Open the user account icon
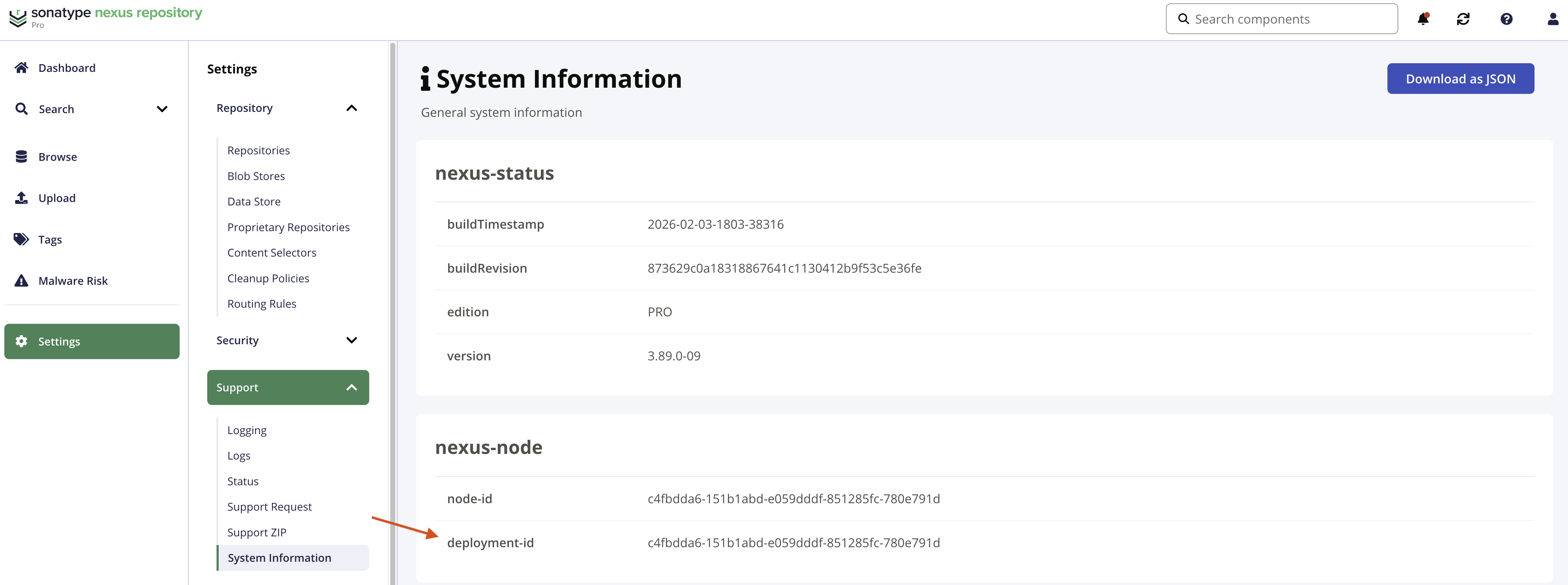The height and width of the screenshot is (585, 1568). [x=1553, y=19]
